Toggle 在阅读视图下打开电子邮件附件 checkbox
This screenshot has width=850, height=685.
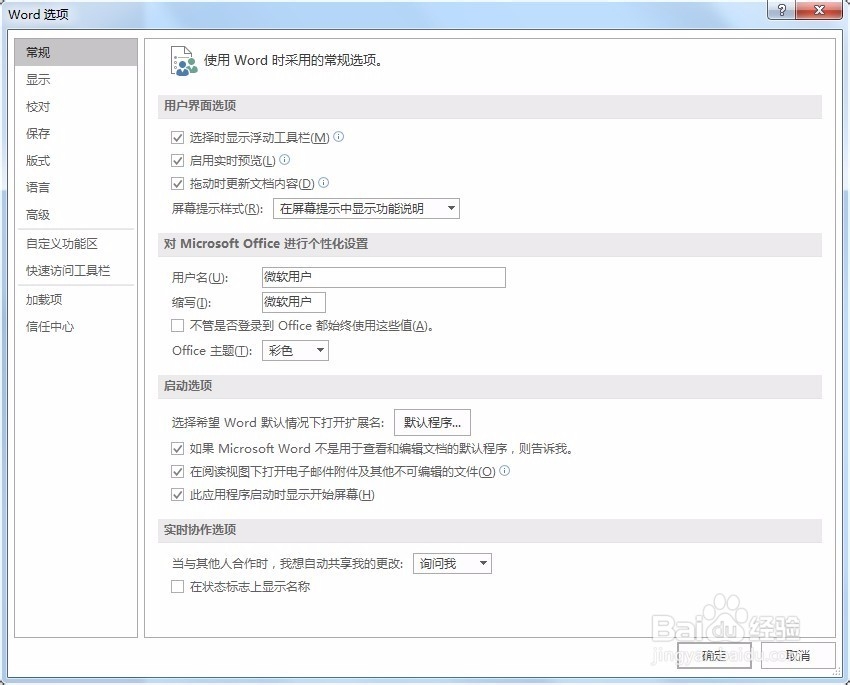177,471
